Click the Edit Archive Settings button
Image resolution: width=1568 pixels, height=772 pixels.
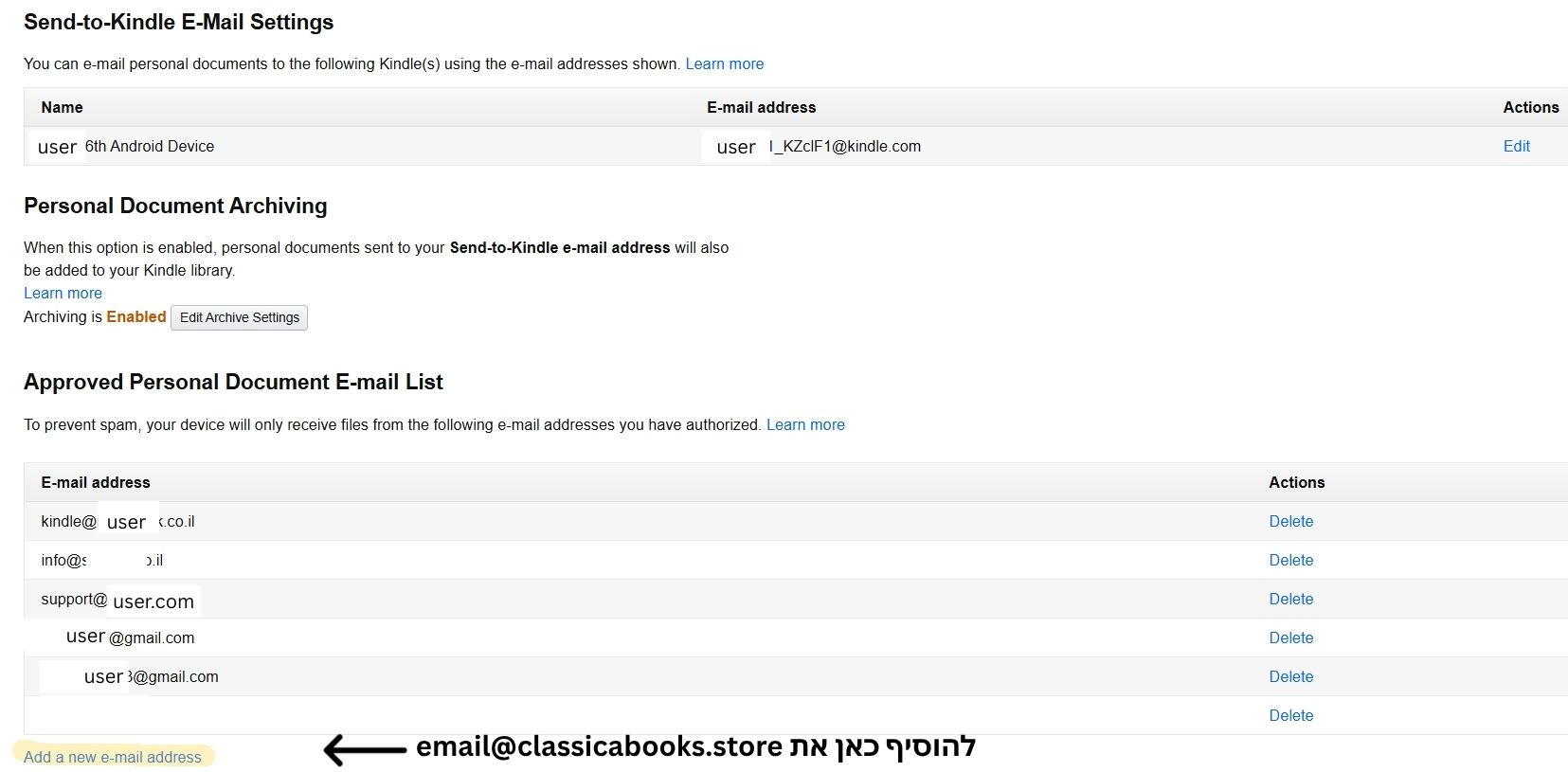239,317
